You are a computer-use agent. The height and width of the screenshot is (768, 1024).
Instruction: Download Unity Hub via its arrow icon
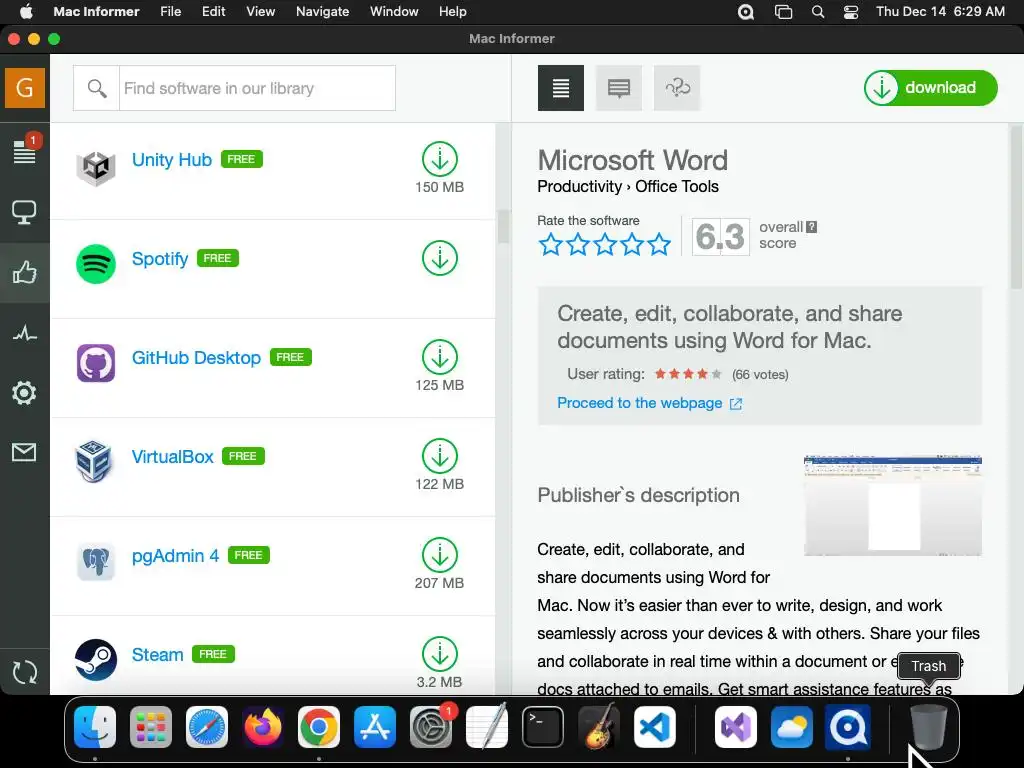440,159
